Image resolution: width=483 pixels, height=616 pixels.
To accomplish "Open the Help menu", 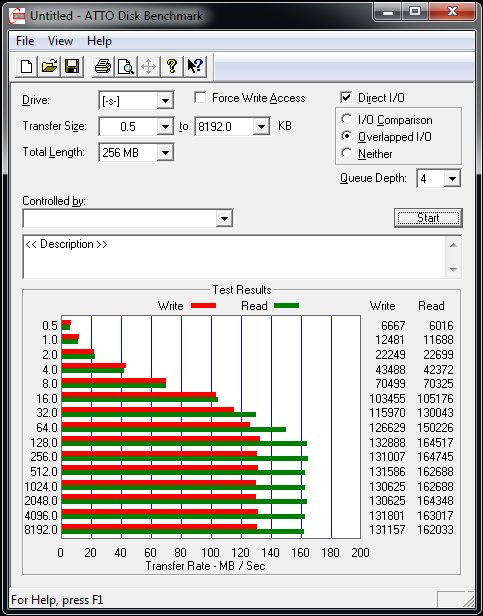I will (99, 41).
